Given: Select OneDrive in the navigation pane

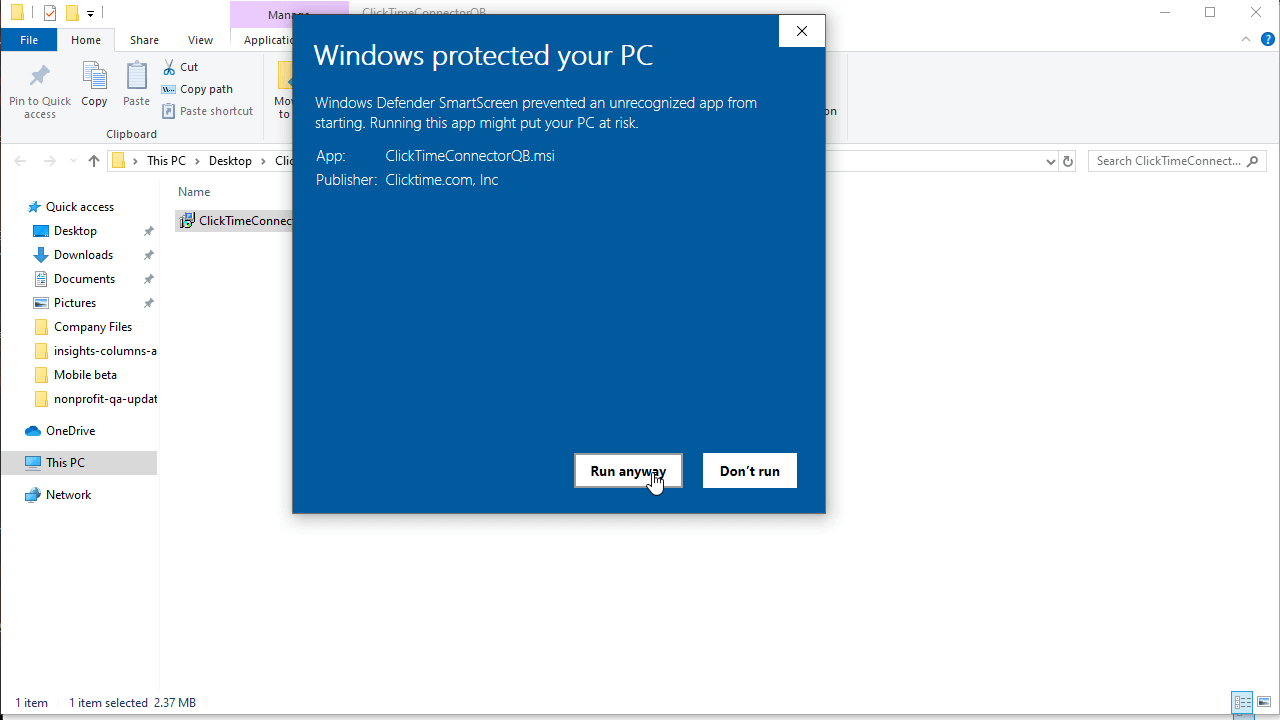Looking at the screenshot, I should tap(70, 431).
